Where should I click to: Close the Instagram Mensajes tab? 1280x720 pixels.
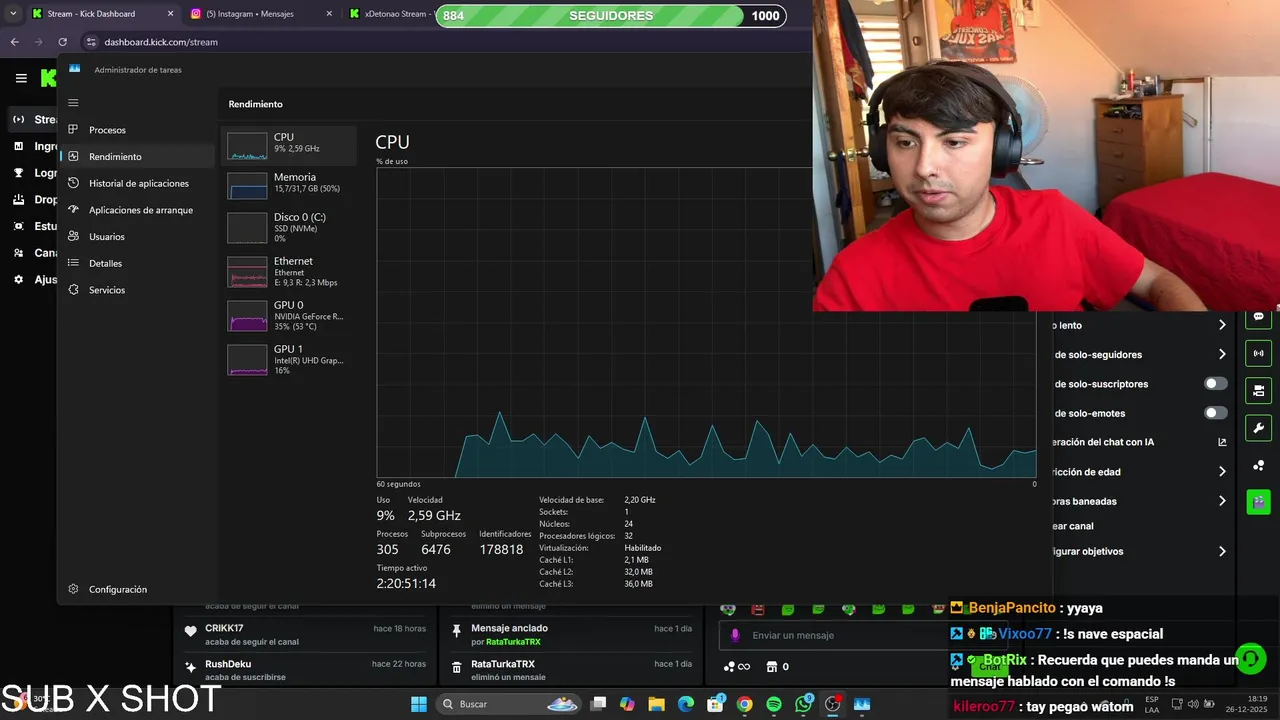click(329, 14)
